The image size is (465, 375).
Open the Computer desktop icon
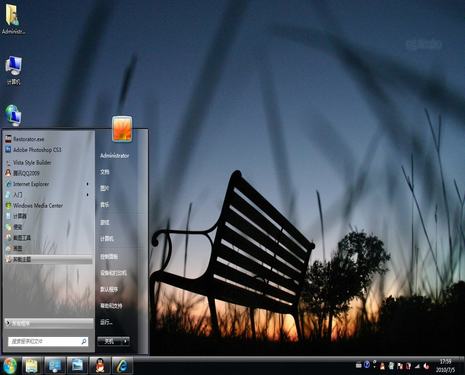point(13,70)
